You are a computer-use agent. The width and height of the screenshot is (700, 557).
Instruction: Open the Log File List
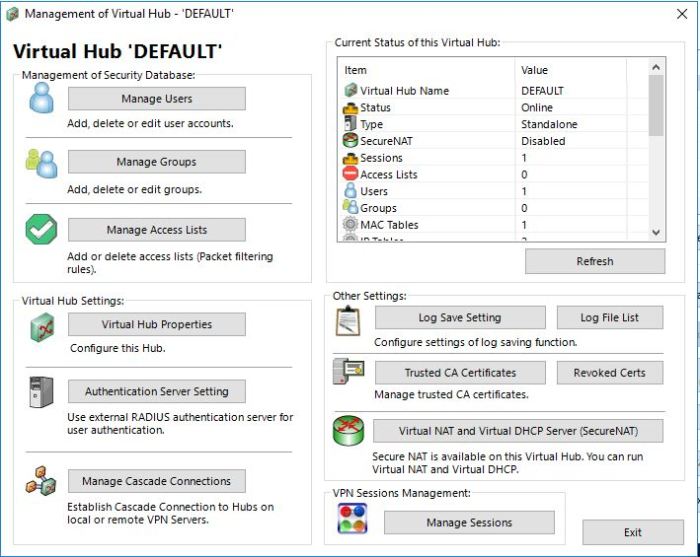609,318
